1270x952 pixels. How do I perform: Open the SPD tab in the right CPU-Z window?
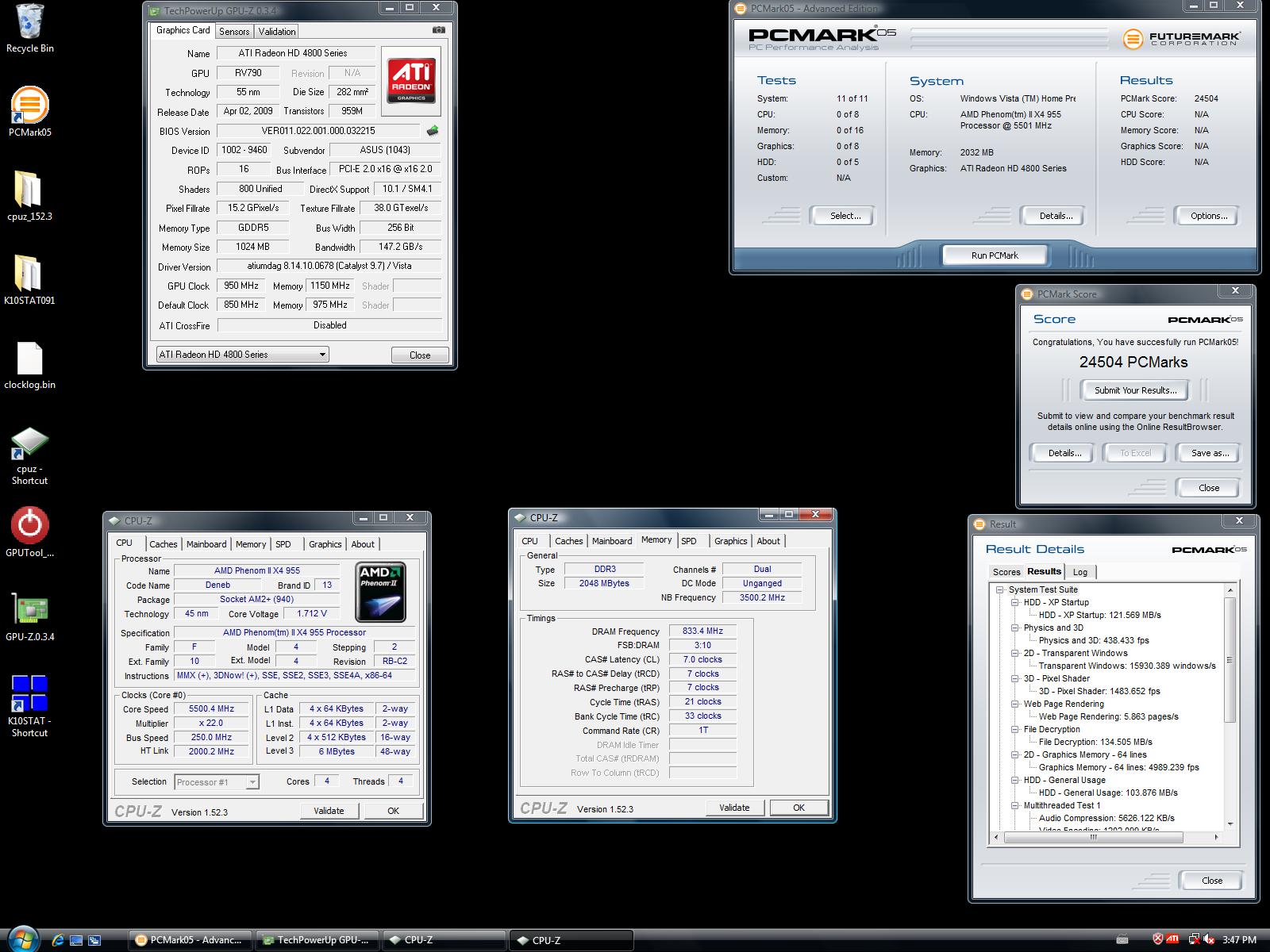point(689,541)
